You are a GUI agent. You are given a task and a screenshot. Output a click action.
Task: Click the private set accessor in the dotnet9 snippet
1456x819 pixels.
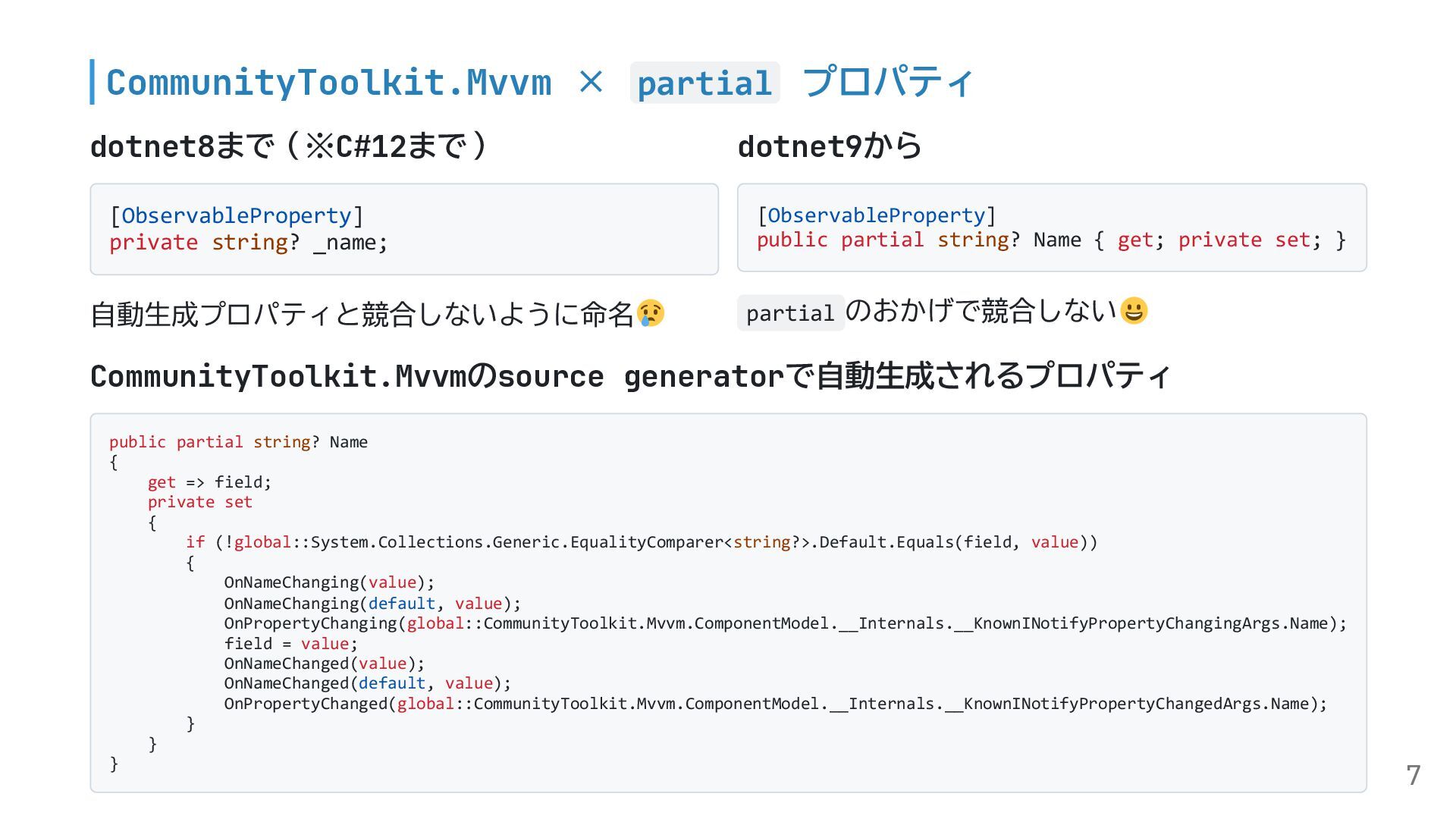(x=1244, y=240)
